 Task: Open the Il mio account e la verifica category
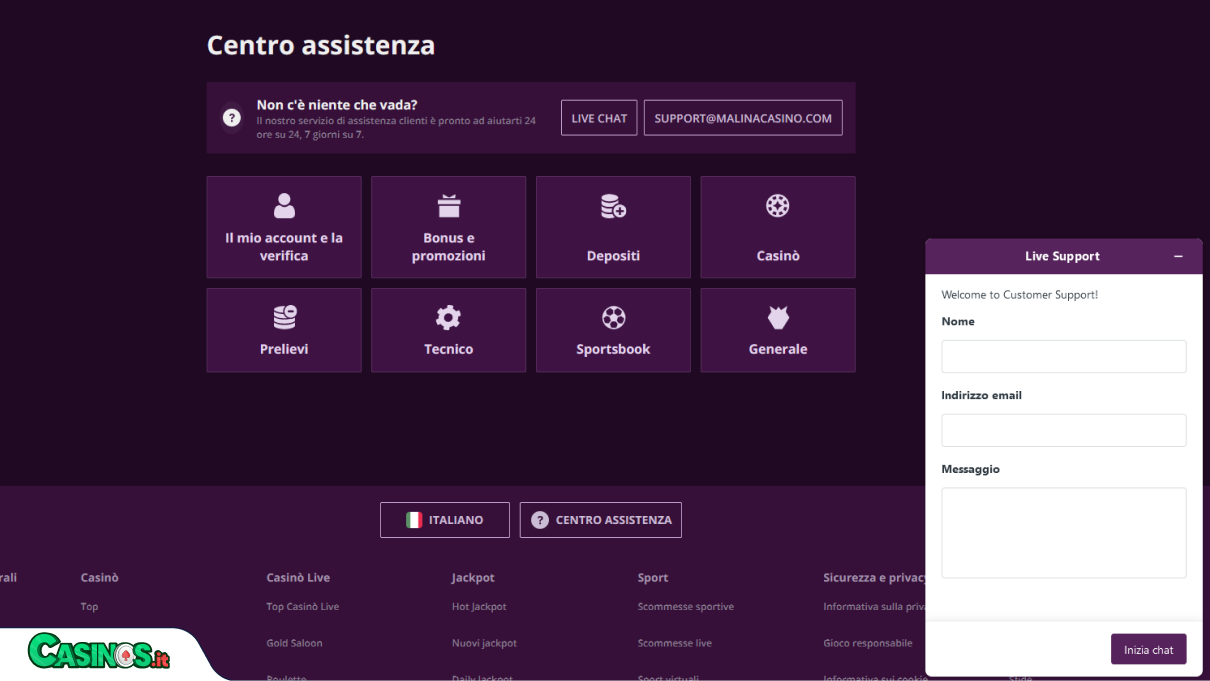284,227
